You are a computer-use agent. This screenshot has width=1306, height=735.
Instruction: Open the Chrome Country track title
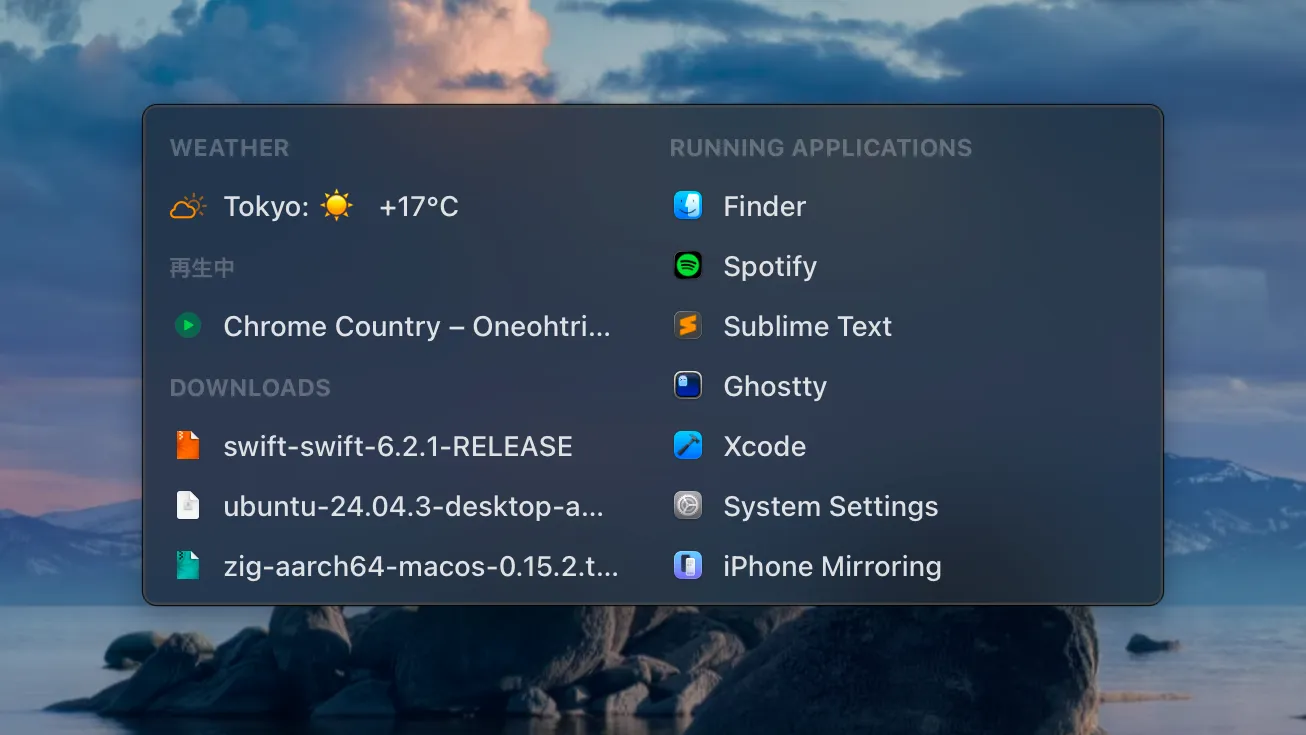tap(416, 327)
